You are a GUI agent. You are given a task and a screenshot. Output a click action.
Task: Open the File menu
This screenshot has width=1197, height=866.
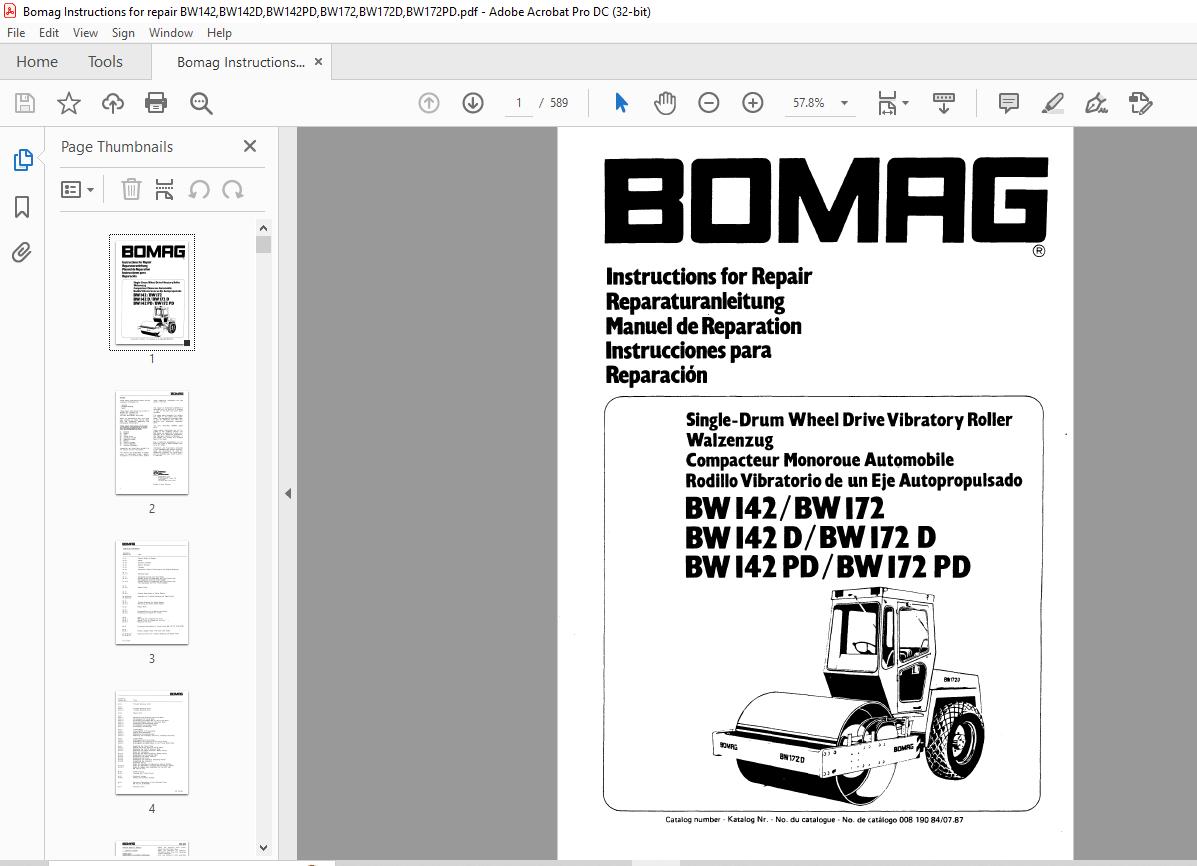point(16,33)
